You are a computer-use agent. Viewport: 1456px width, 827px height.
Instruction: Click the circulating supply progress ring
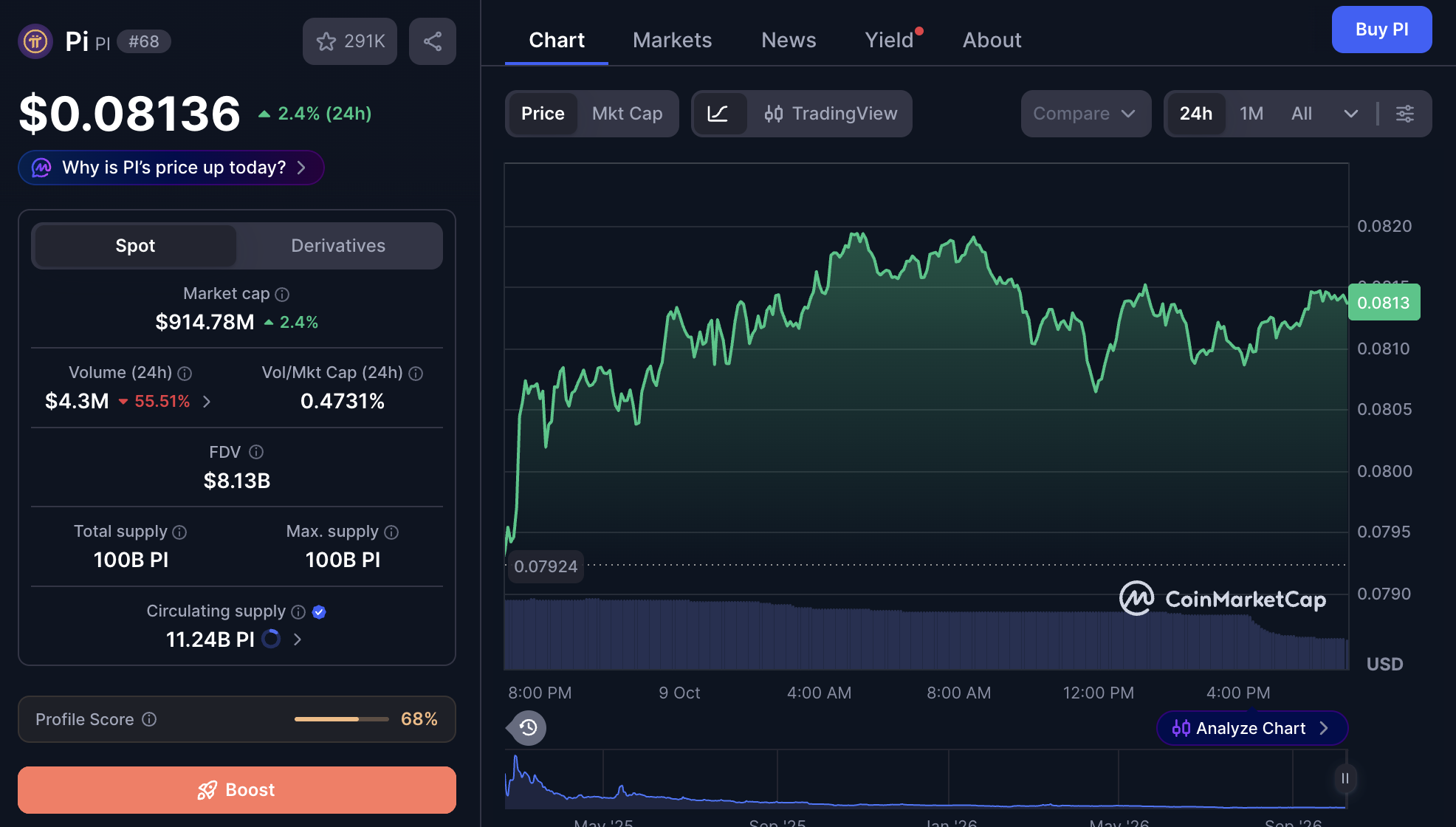coord(272,639)
